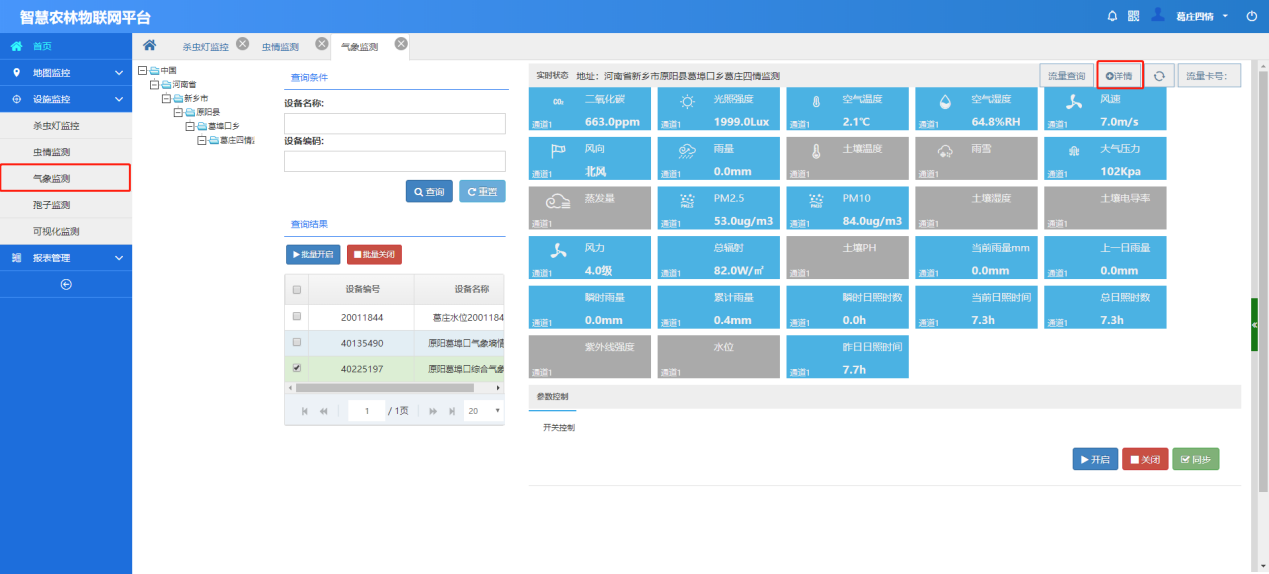
Task: Check the box for device 20011844
Action: [x=296, y=316]
